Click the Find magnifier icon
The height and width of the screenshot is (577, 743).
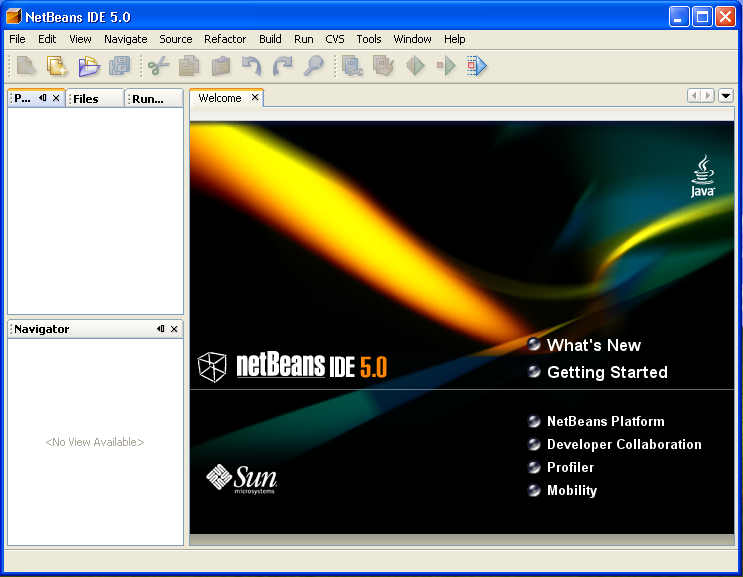(313, 66)
